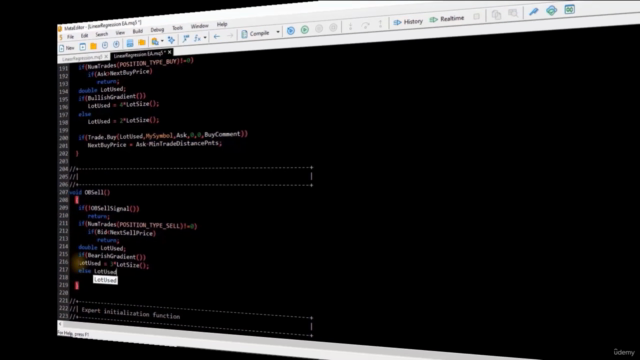Click the green debug on history play icon
This screenshot has width=640, height=360.
(x=305, y=30)
